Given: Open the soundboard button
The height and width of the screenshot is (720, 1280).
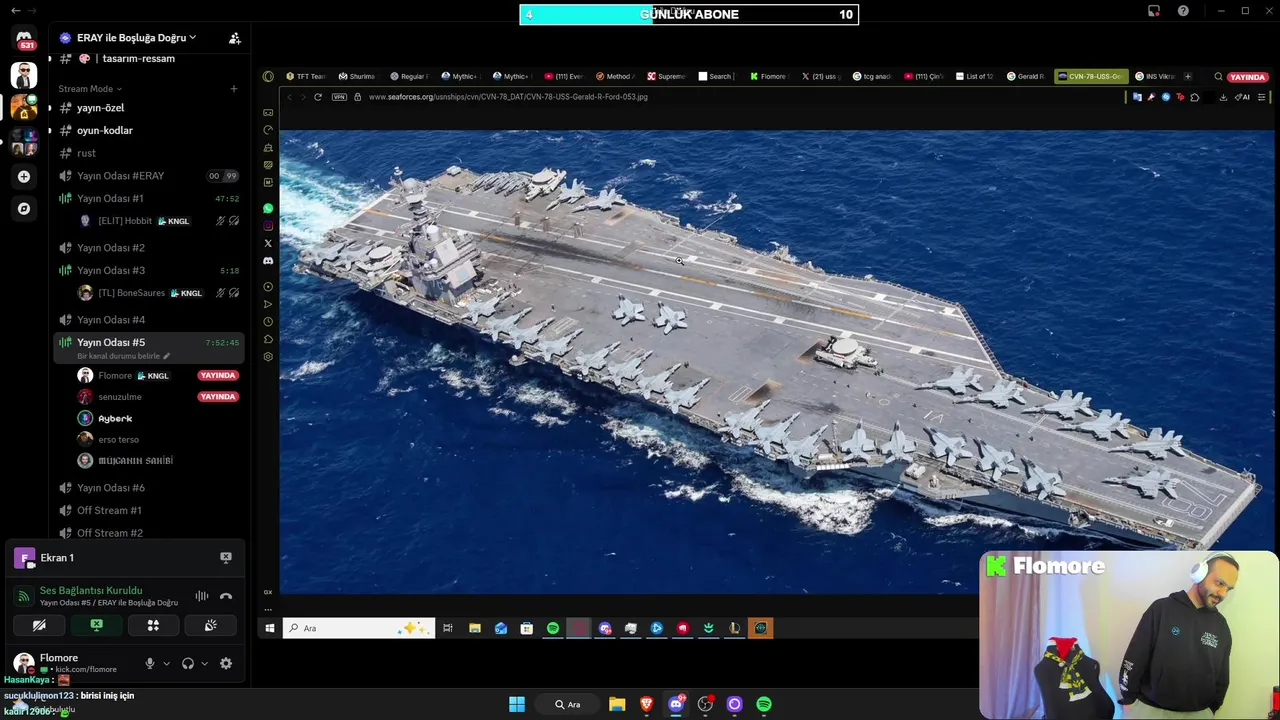Looking at the screenshot, I should [x=210, y=626].
